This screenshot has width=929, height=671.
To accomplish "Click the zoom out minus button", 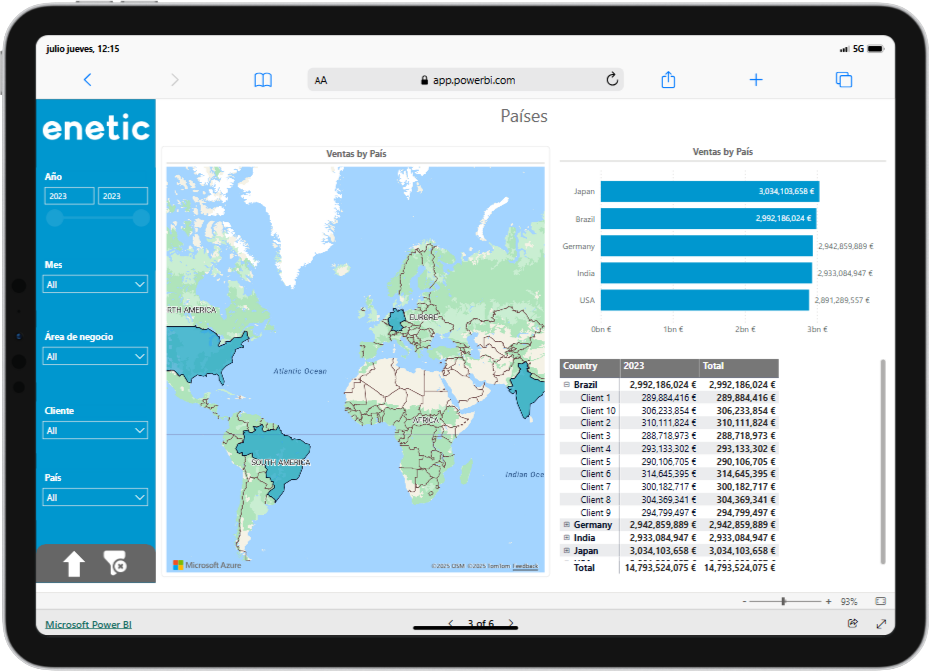I will tap(745, 602).
